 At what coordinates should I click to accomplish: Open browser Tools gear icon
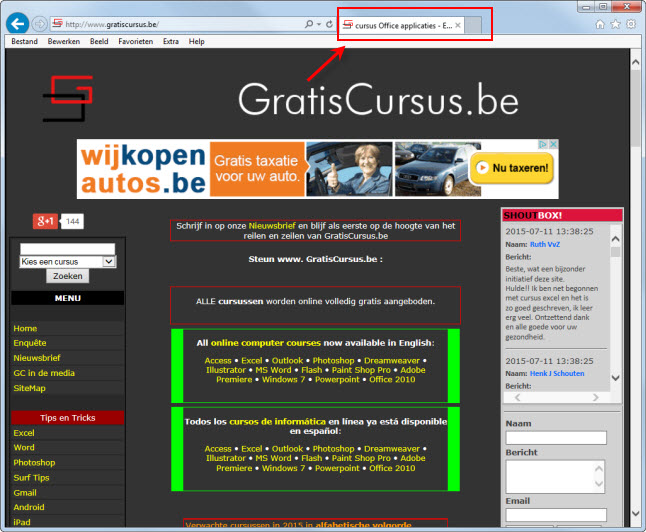[631, 24]
